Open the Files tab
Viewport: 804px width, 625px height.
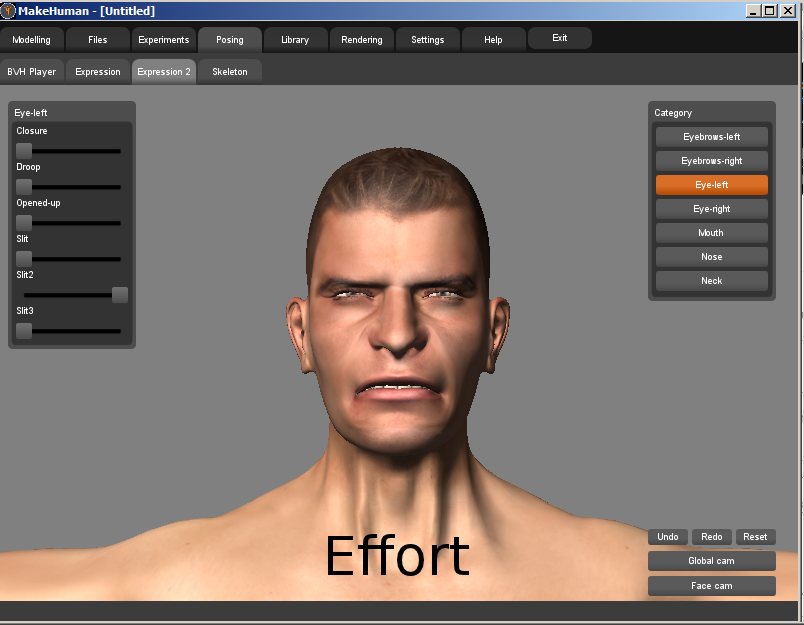pos(97,39)
